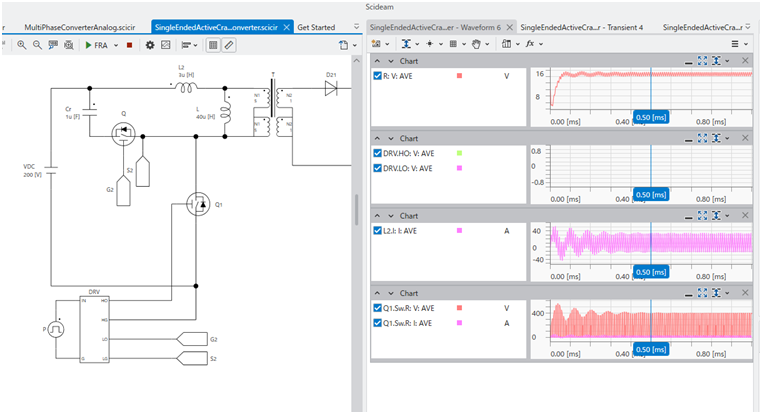Click the green Run simulation play icon
Image resolution: width=762 pixels, height=414 pixels.
87,45
